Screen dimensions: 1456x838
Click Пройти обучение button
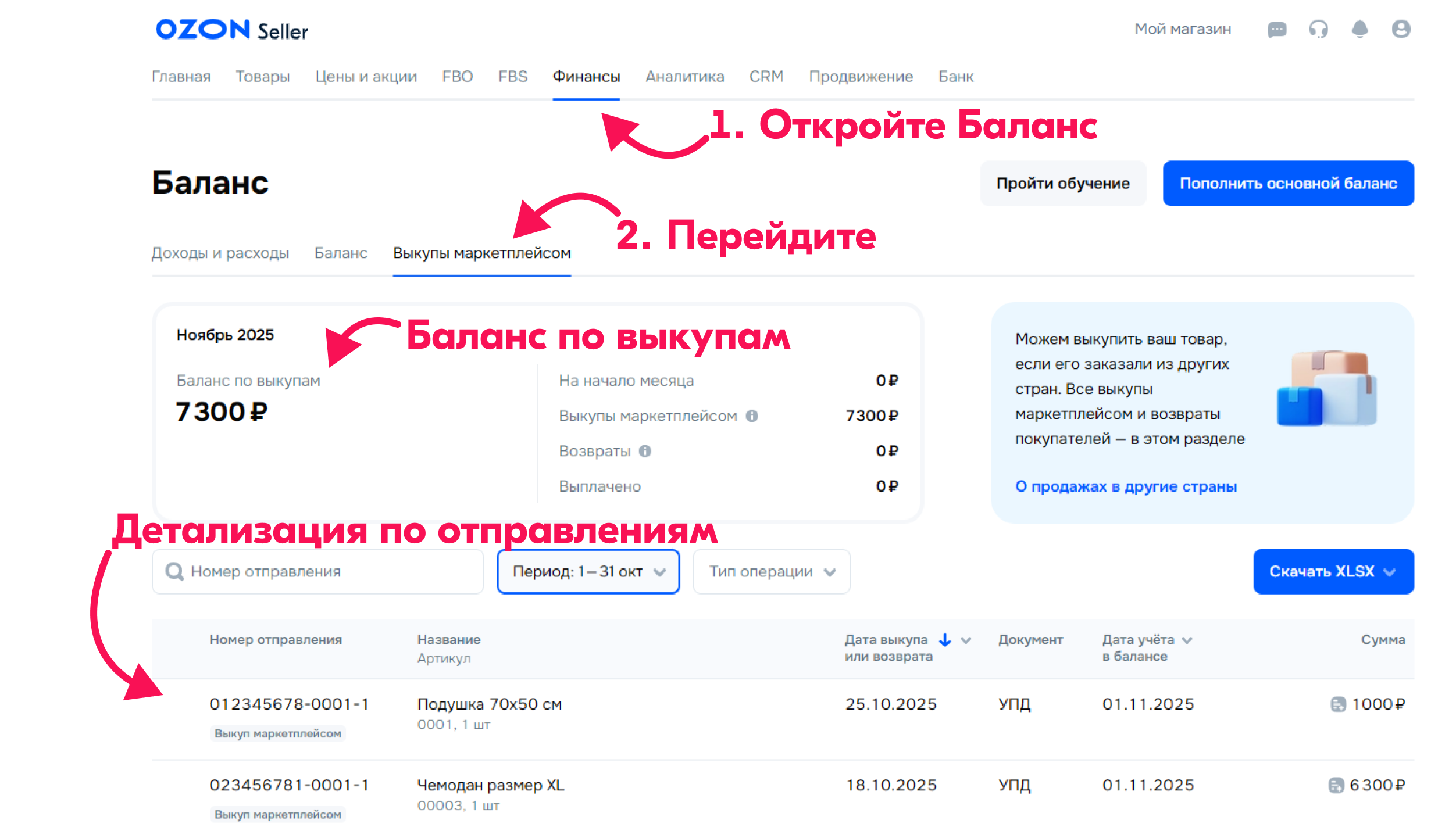1063,184
